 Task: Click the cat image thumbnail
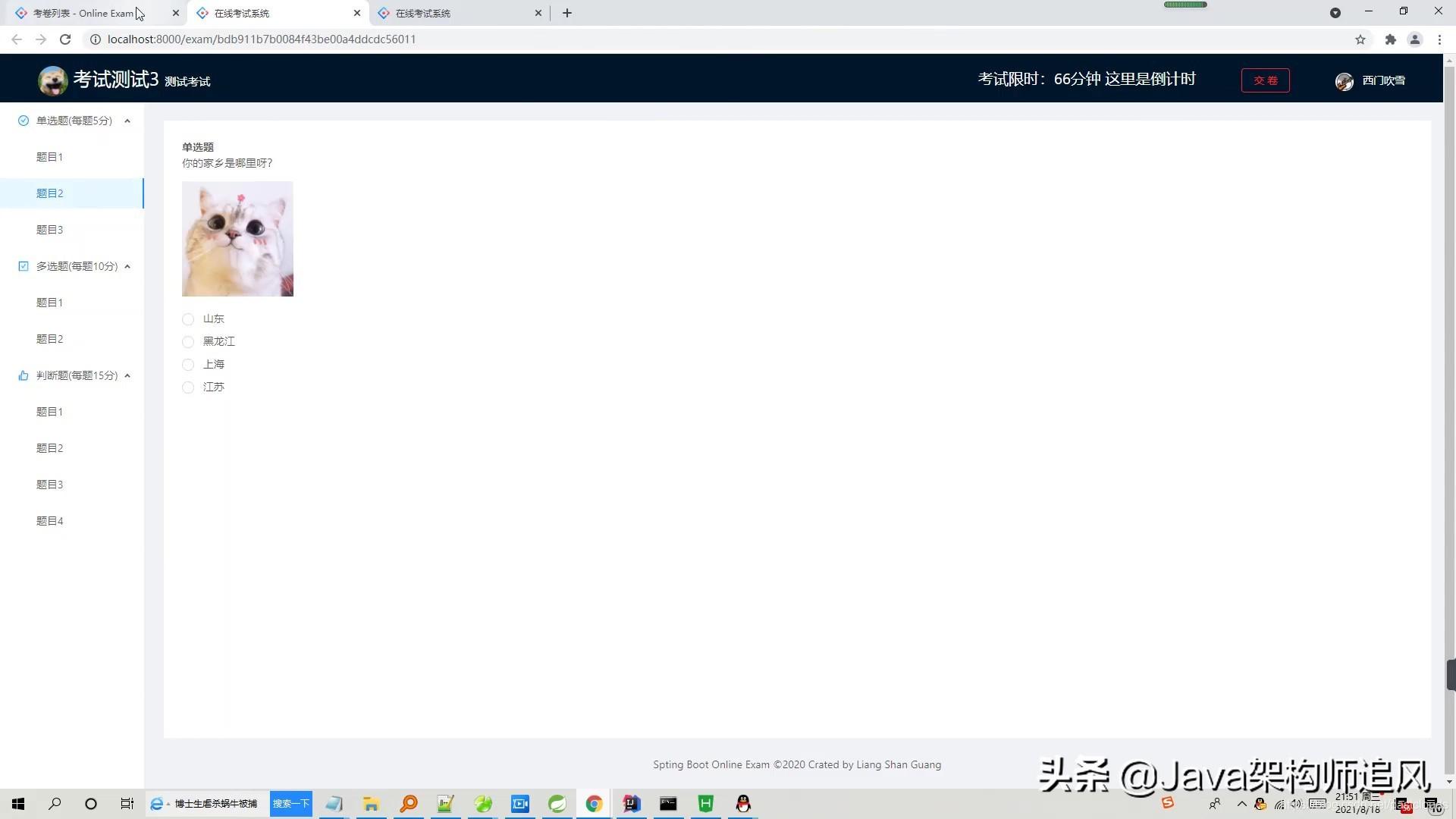(237, 239)
